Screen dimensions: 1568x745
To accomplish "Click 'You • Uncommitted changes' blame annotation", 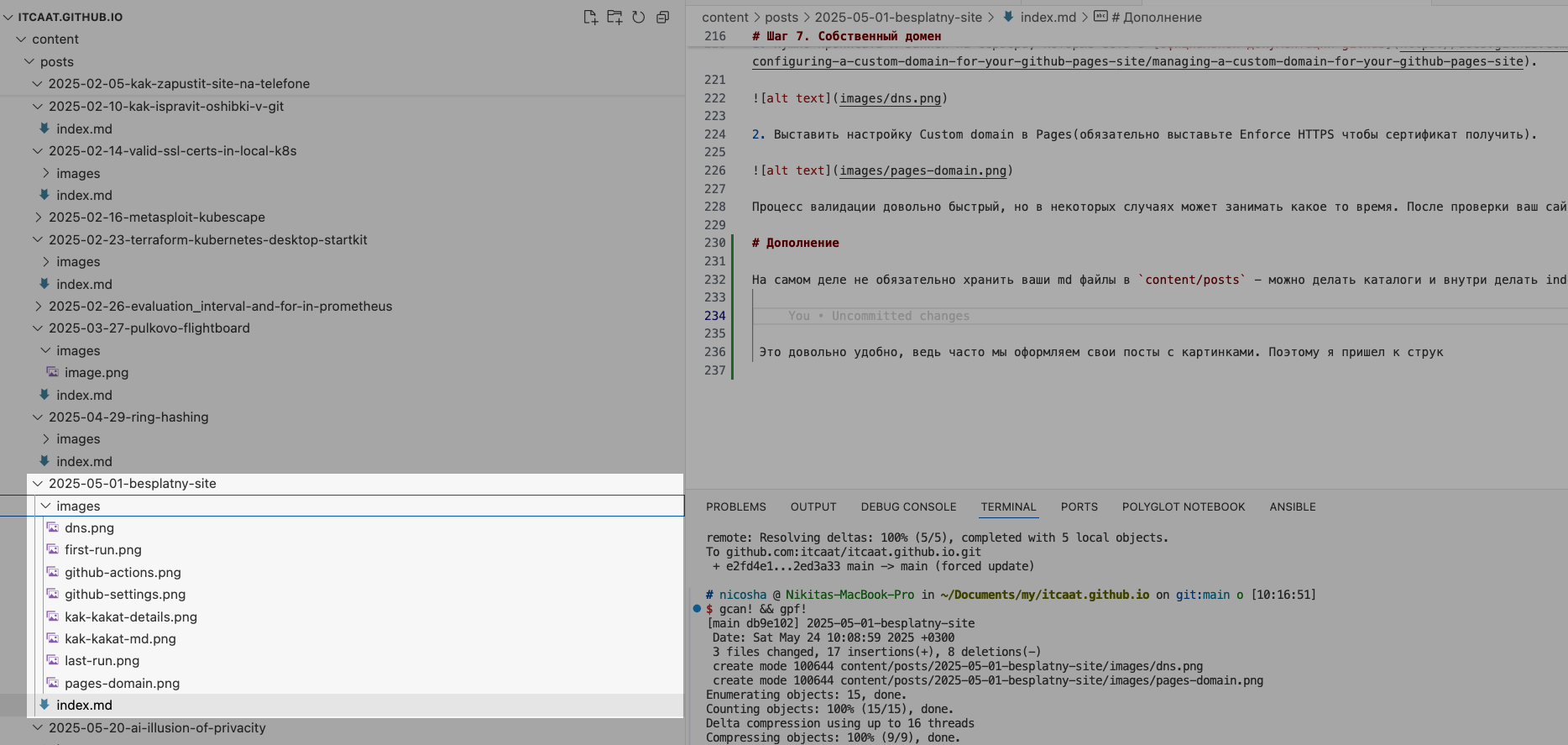I will [x=879, y=316].
